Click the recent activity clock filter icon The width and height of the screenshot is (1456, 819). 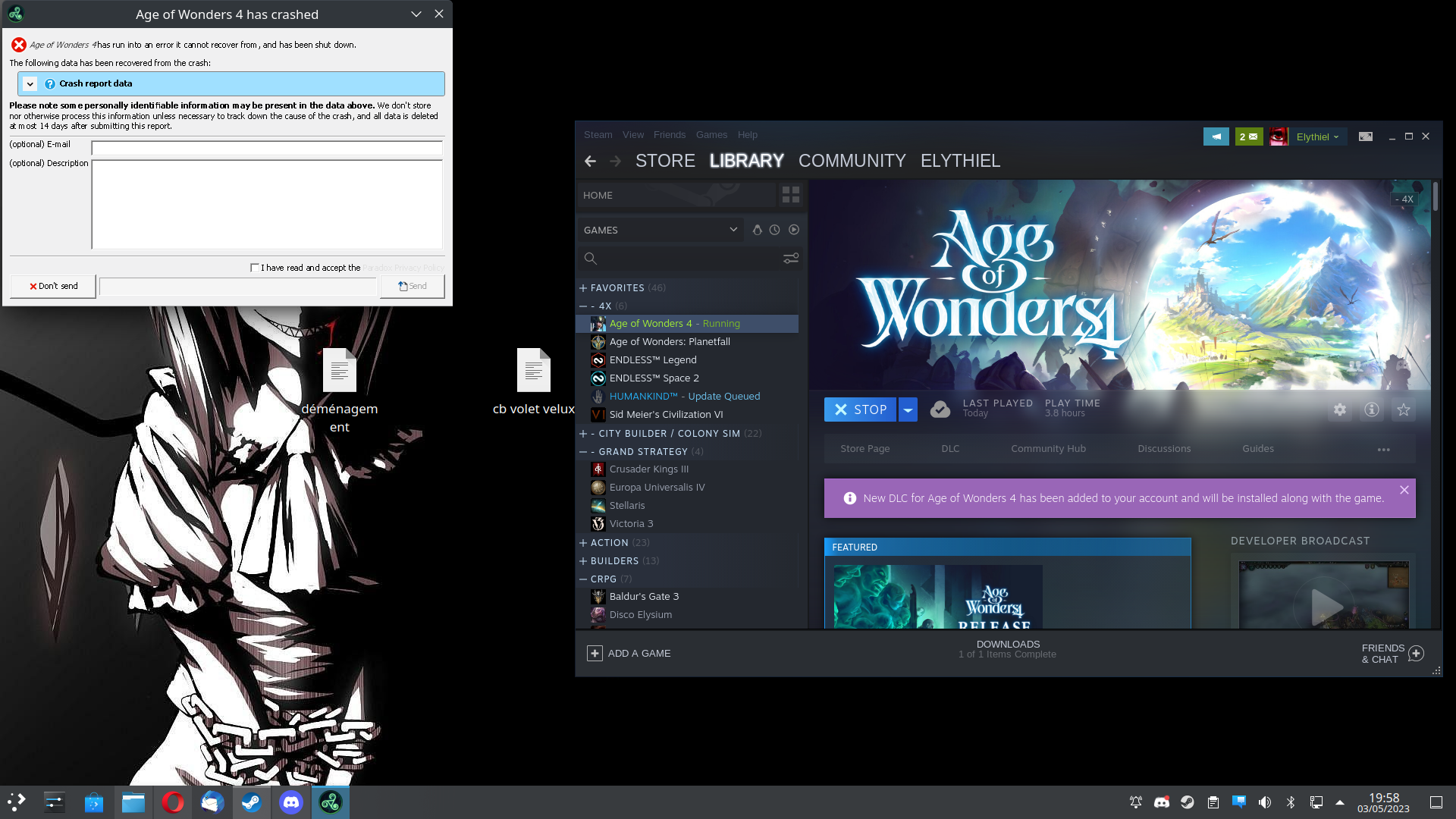coord(774,230)
